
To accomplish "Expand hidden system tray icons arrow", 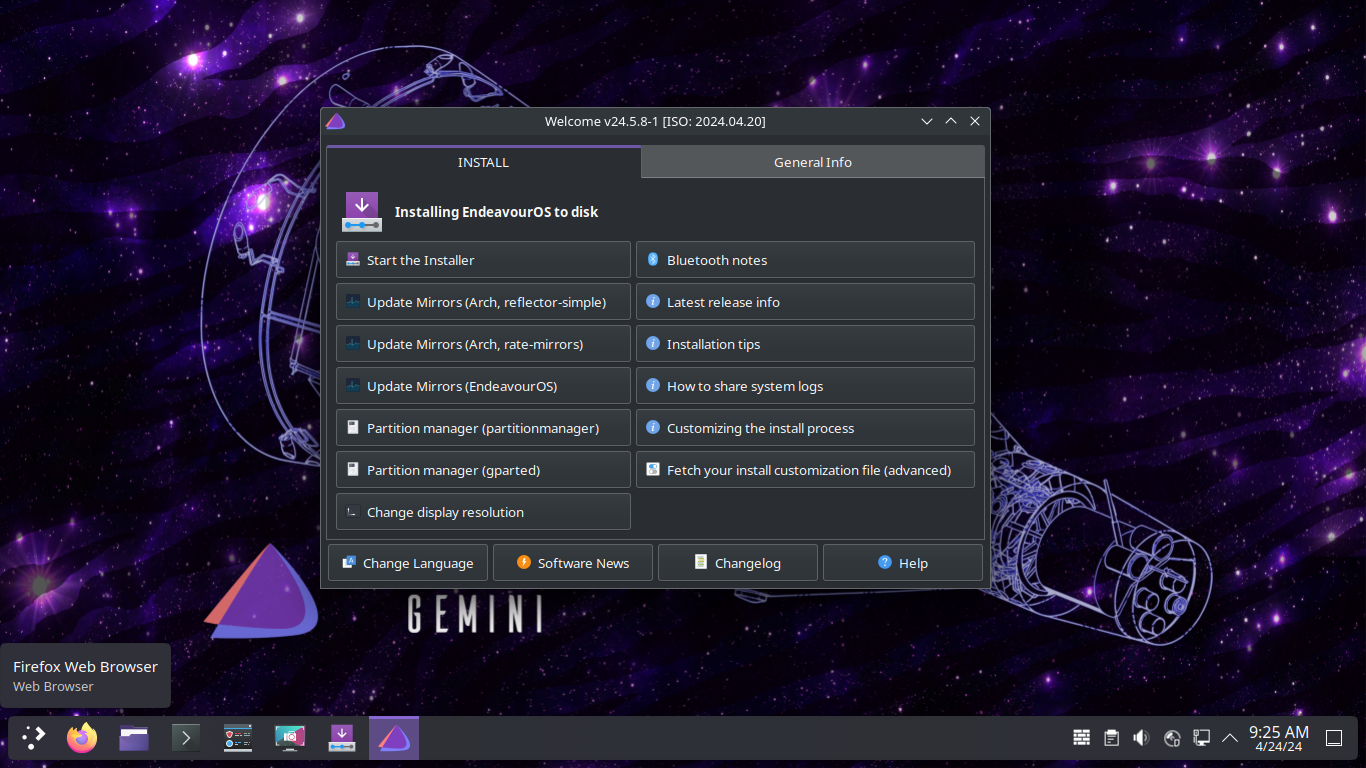I will (1230, 738).
